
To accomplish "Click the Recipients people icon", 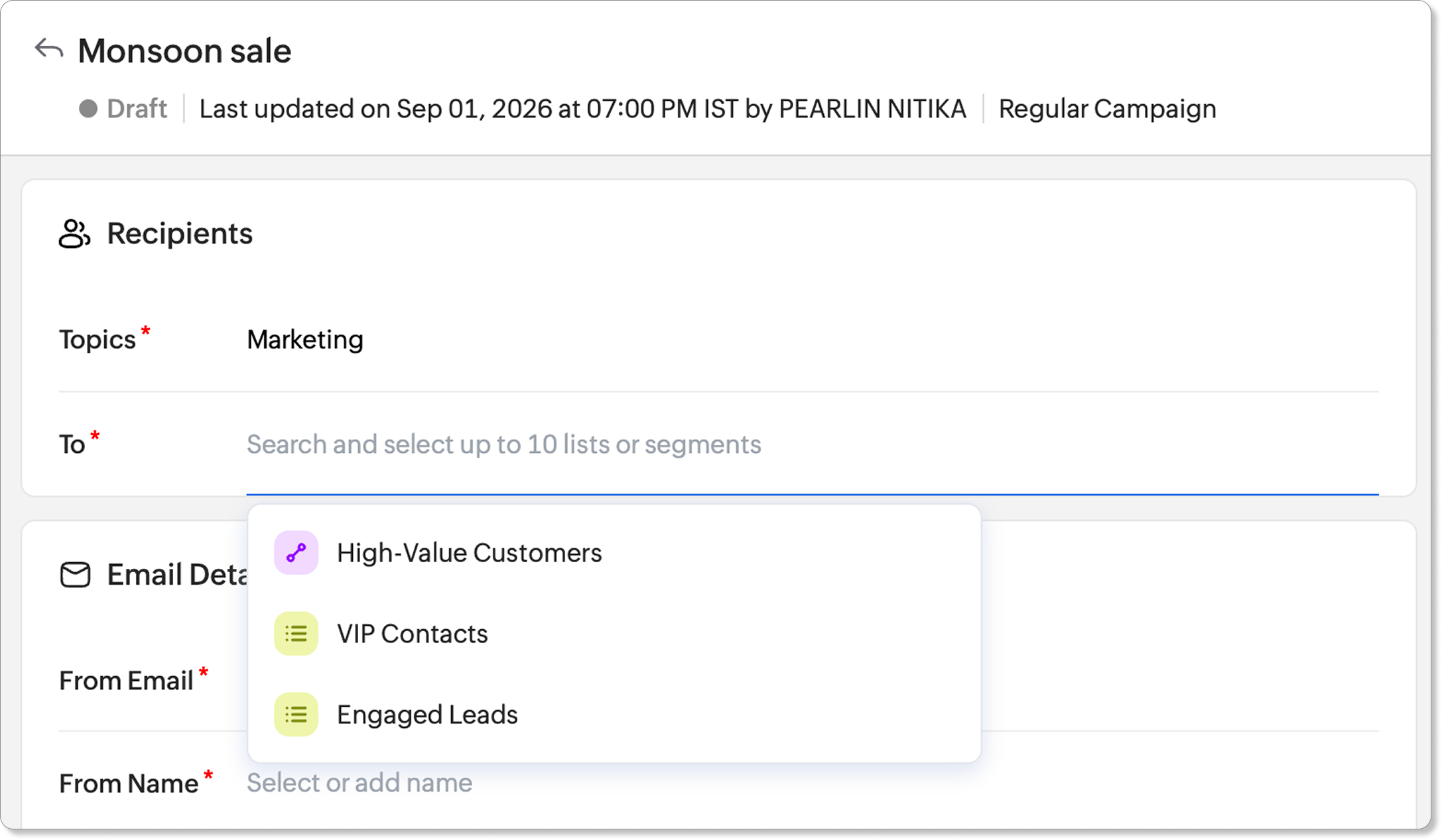I will (74, 234).
